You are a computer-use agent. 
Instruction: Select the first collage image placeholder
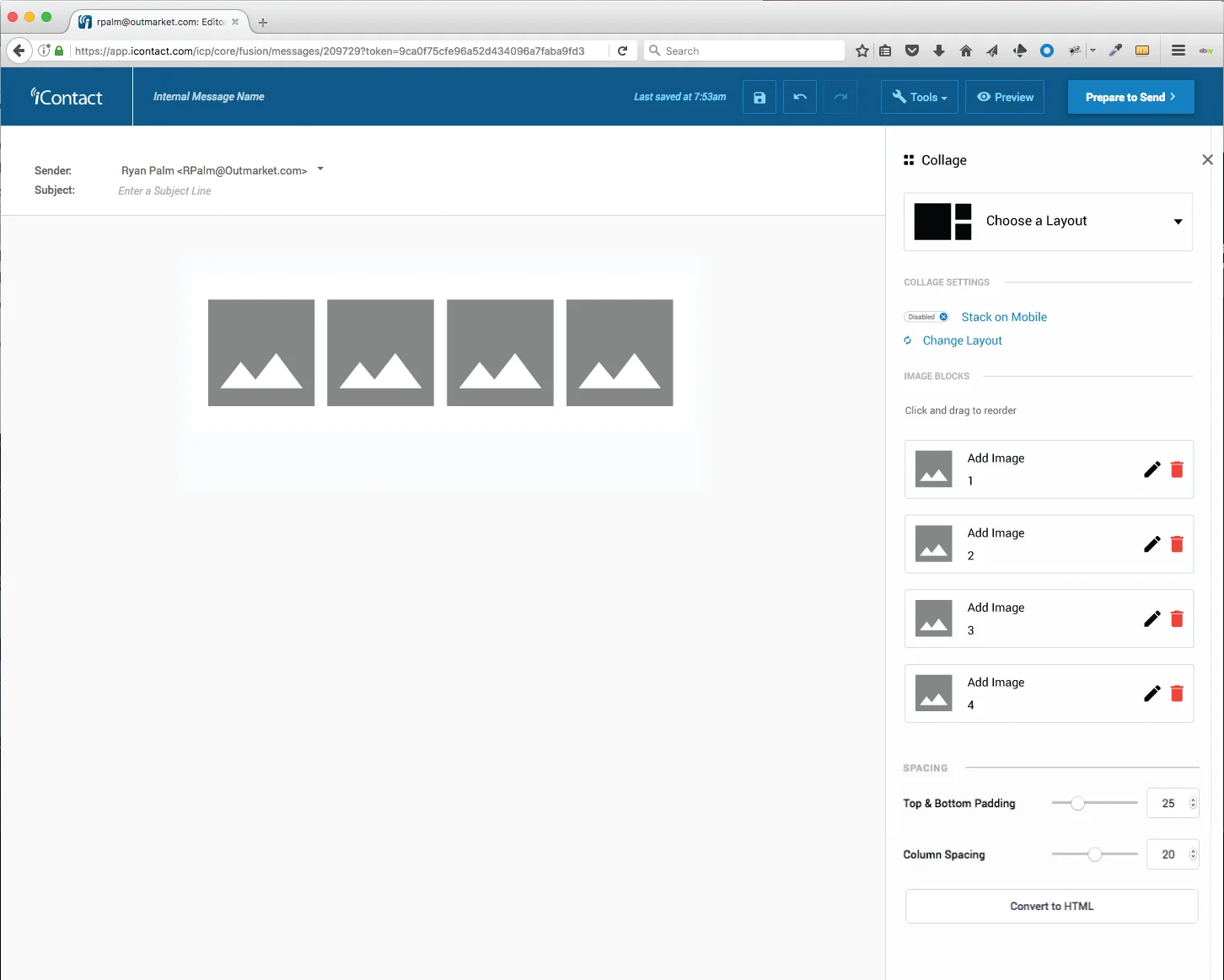pos(261,353)
